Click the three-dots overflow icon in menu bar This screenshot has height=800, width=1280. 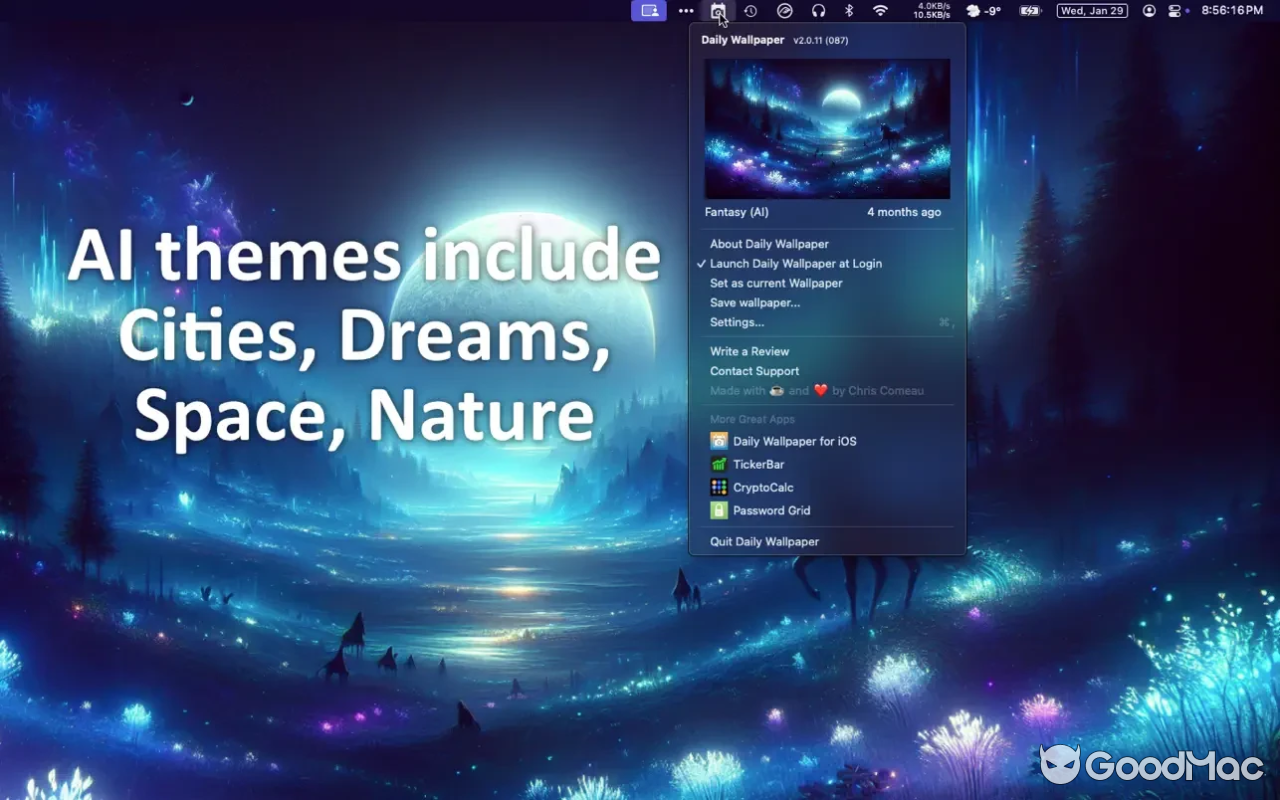686,11
